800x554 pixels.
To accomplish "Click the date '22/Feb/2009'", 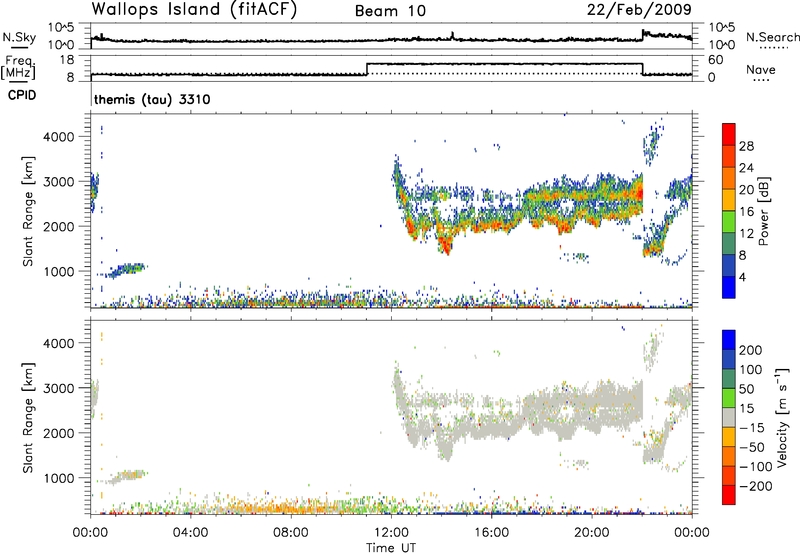I will (x=639, y=10).
